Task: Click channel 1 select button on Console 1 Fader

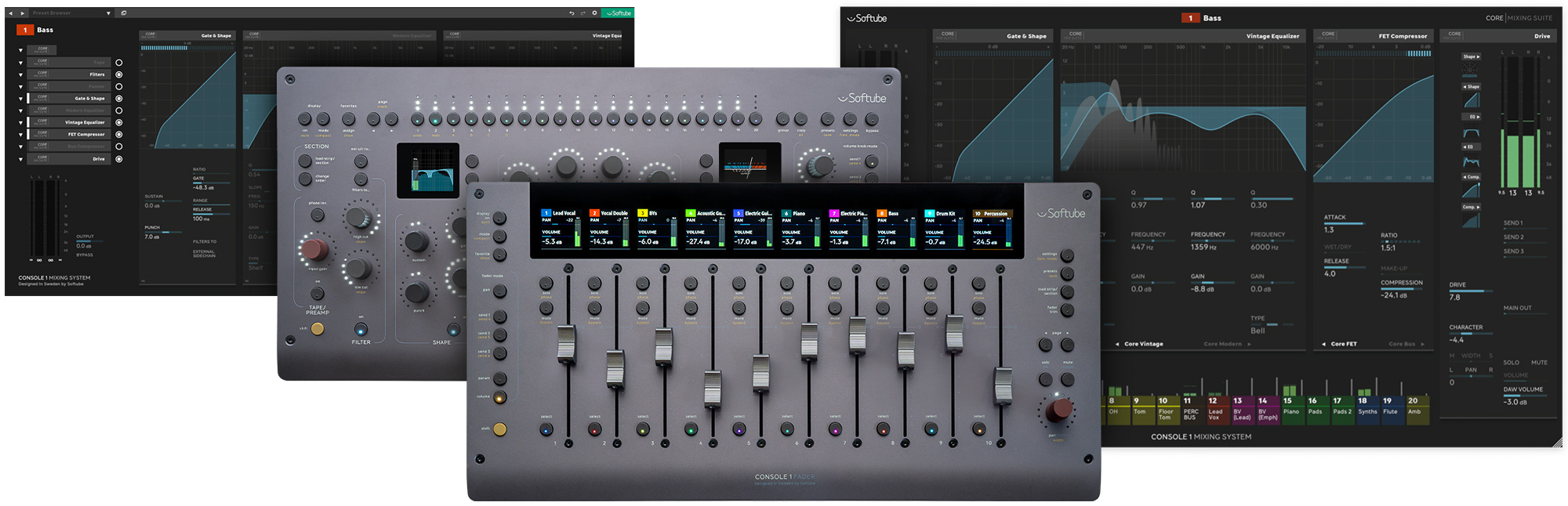Action: click(546, 429)
